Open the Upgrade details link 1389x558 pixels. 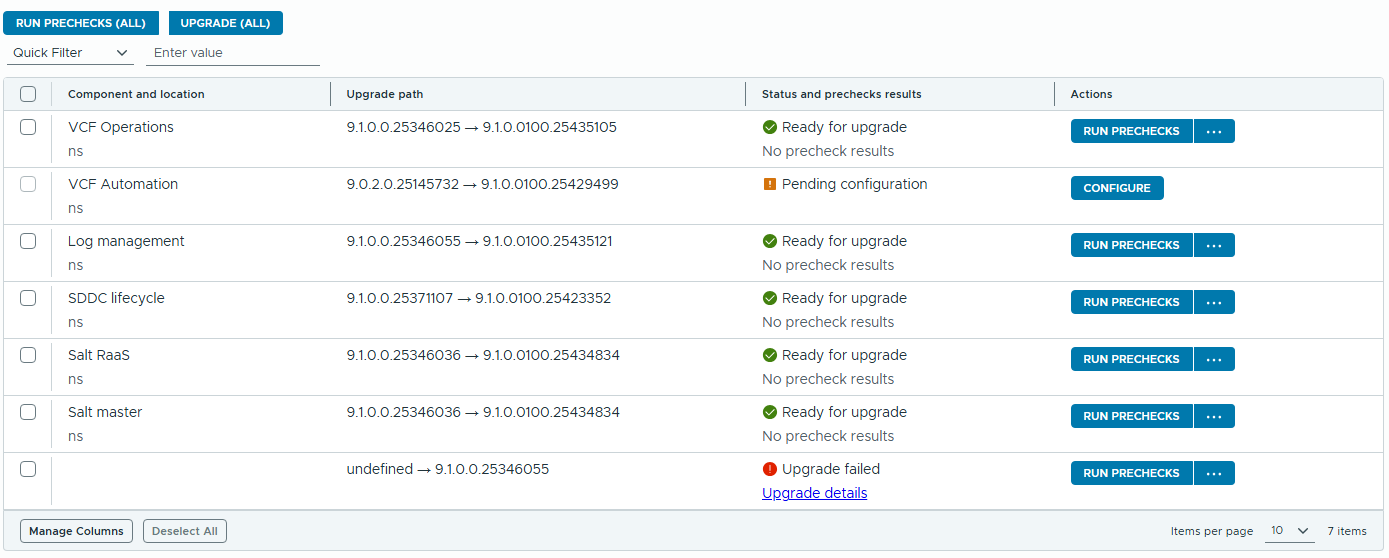coord(814,493)
